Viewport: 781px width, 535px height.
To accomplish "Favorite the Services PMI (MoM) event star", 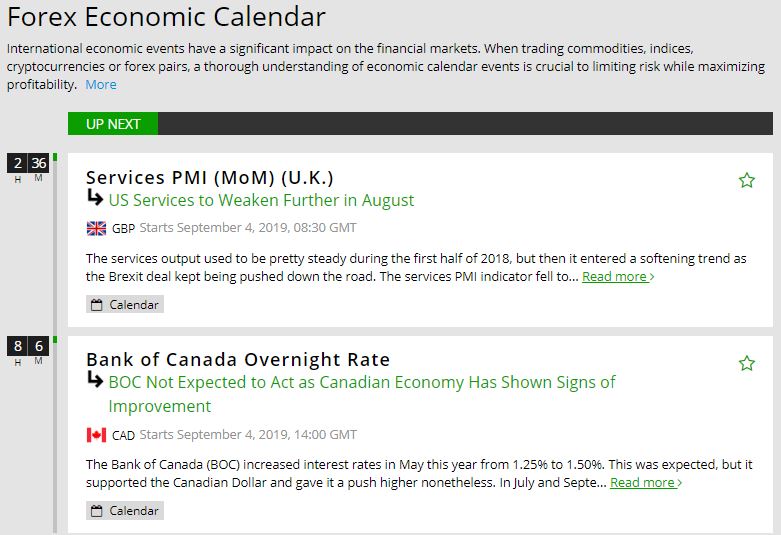I will 746,180.
